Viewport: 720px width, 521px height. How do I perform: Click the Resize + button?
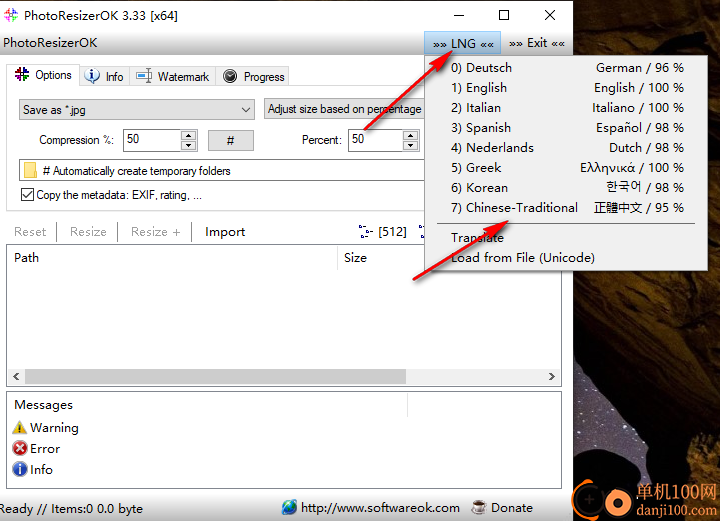155,231
